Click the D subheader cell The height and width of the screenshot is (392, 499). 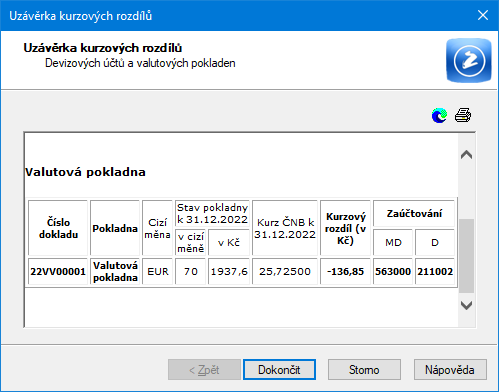(435, 242)
